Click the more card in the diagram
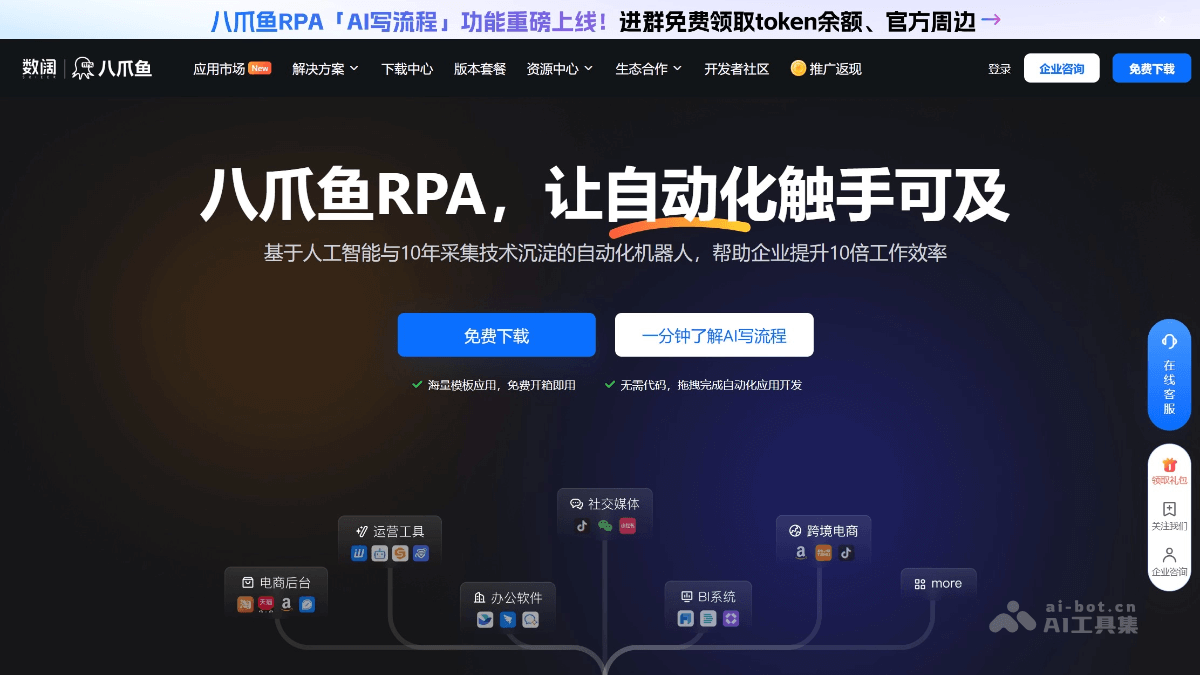The height and width of the screenshot is (675, 1200). (938, 583)
